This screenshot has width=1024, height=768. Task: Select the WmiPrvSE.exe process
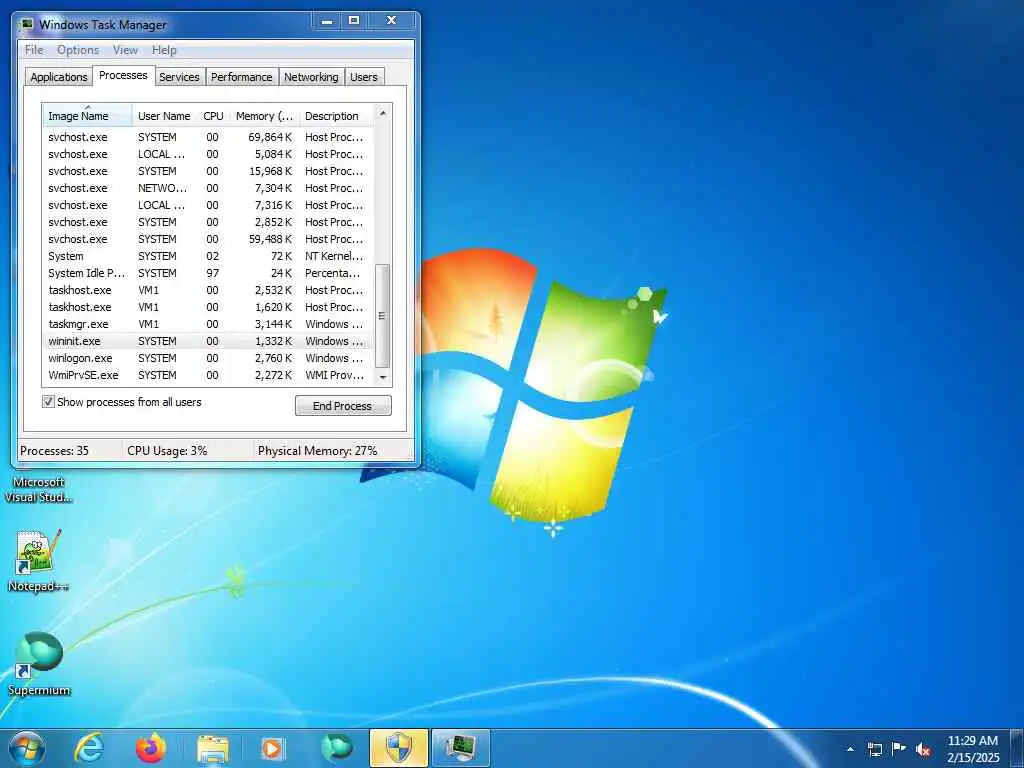pyautogui.click(x=209, y=375)
